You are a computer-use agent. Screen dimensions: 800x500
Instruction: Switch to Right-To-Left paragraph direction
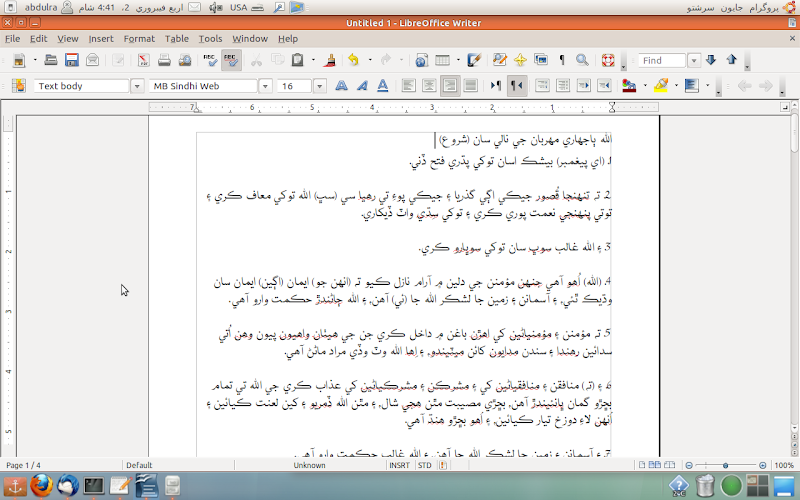click(x=517, y=86)
